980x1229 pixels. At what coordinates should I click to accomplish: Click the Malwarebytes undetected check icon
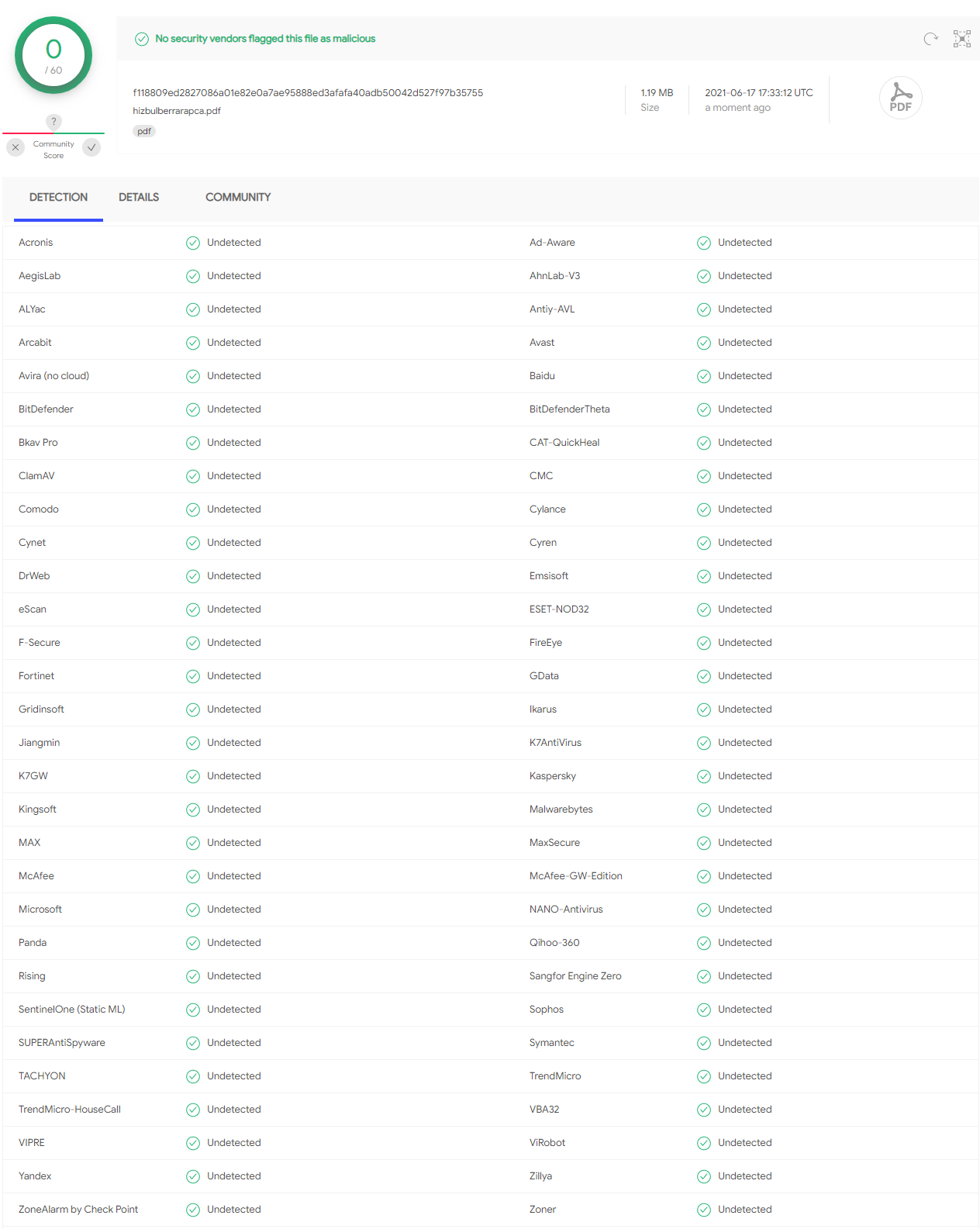[704, 810]
